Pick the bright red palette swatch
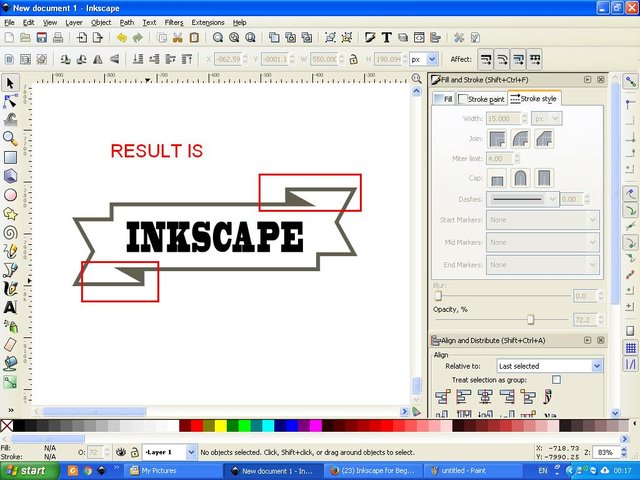Viewport: 640px width, 480px height. (x=197, y=426)
